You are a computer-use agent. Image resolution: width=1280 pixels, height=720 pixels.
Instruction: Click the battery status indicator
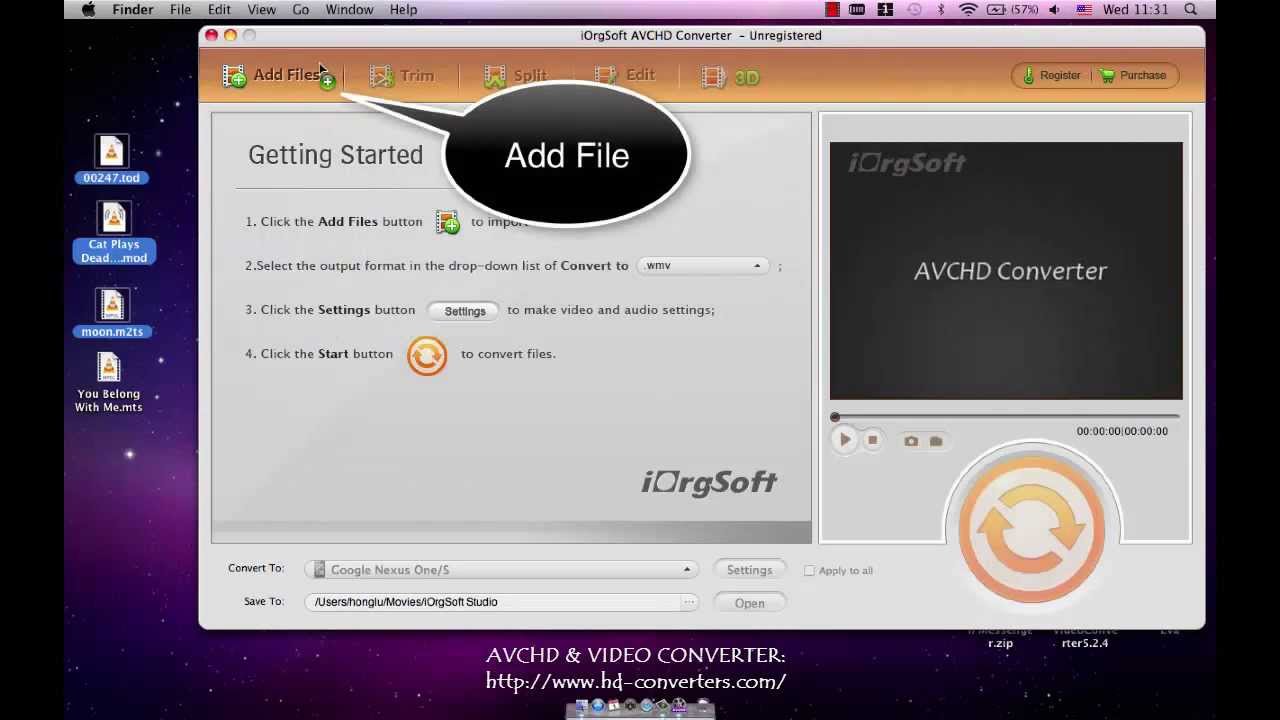(x=1011, y=10)
